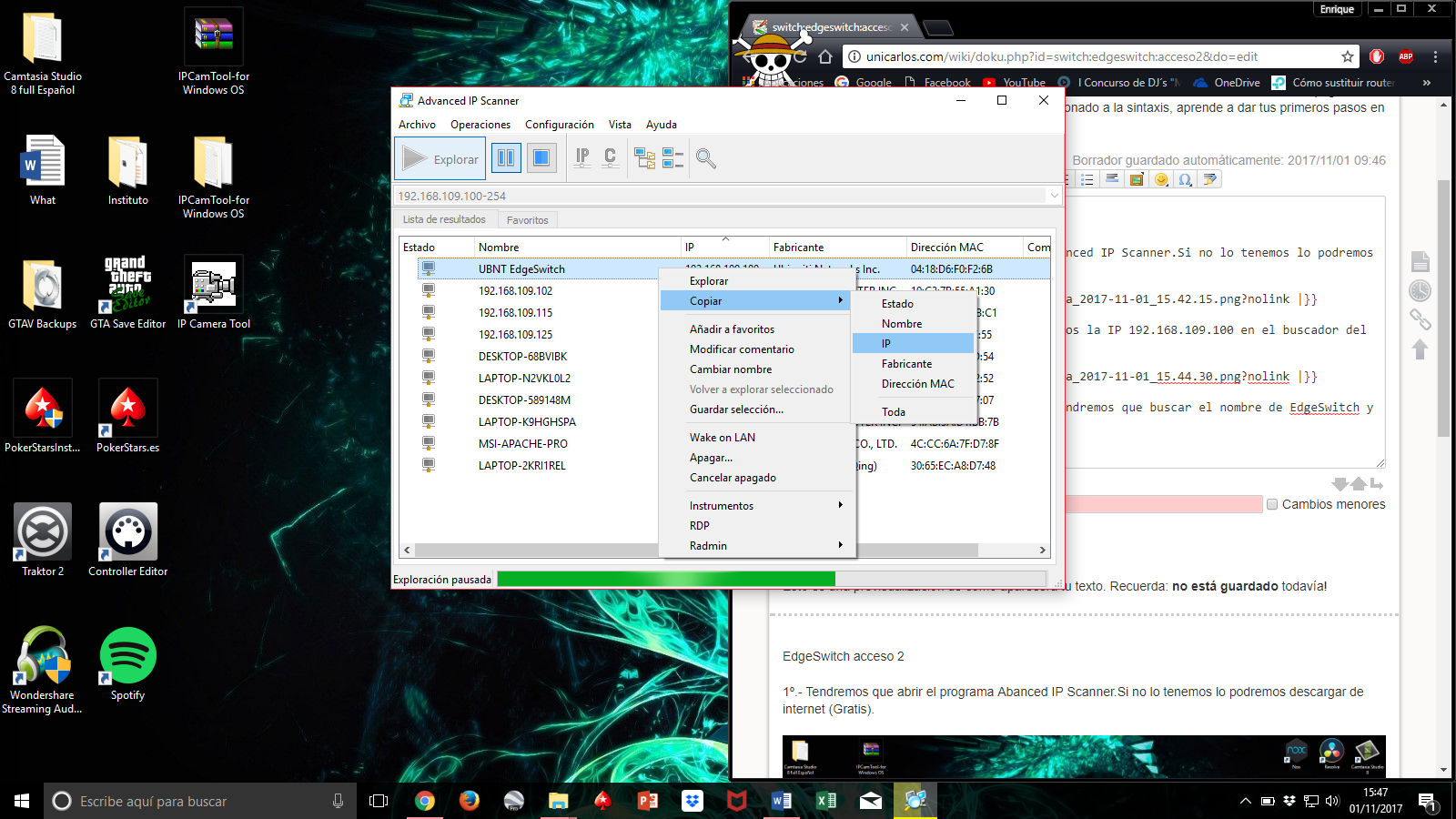The width and height of the screenshot is (1456, 819).
Task: Click the smiley editor icon
Action: 1161,179
